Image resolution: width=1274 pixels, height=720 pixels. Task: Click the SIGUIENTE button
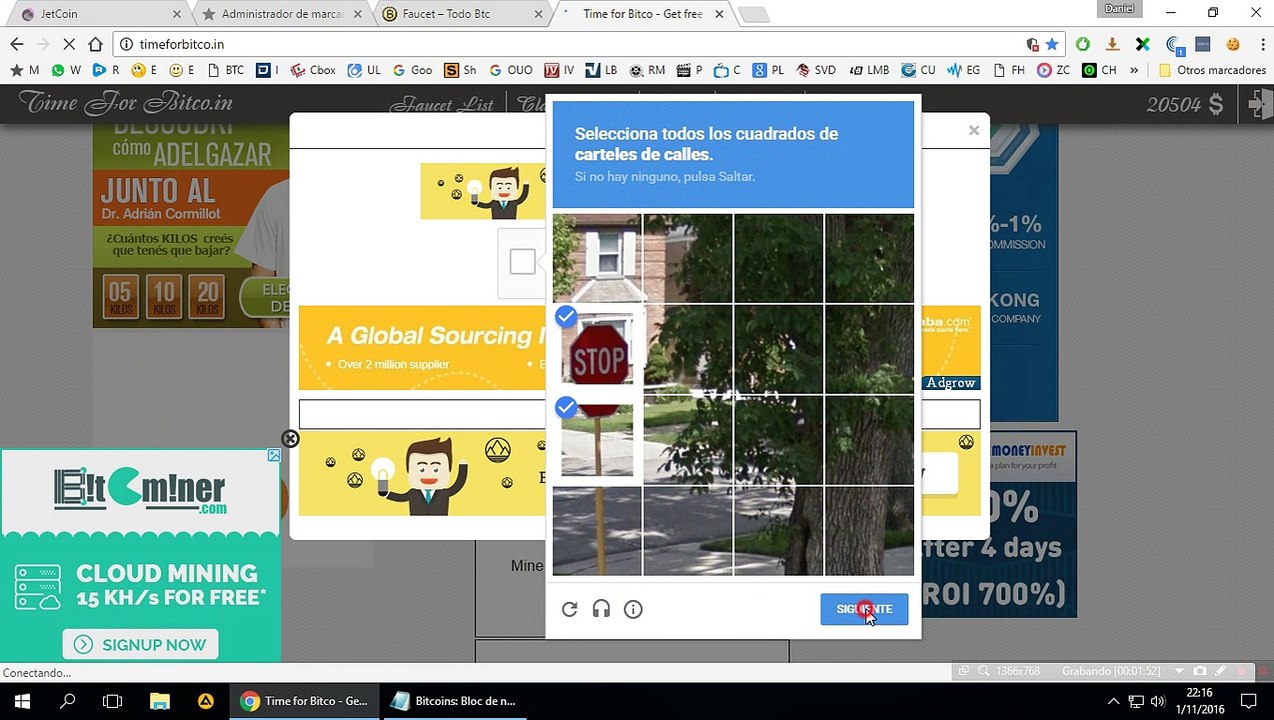pos(864,609)
